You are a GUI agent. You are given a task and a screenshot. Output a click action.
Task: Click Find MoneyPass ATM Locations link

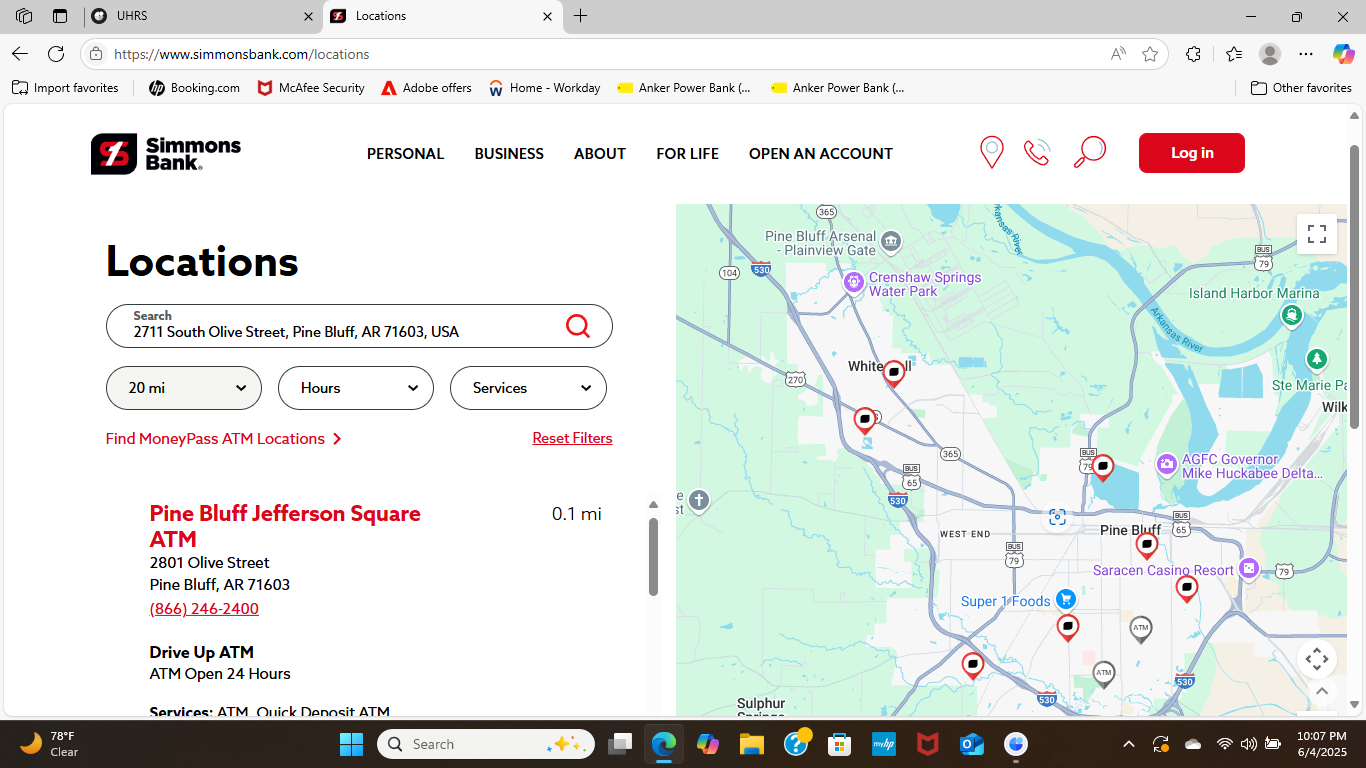click(224, 439)
